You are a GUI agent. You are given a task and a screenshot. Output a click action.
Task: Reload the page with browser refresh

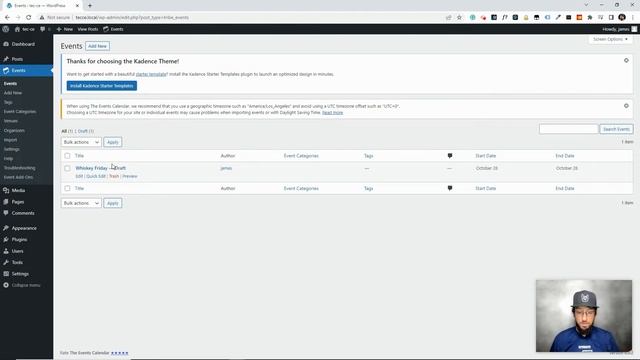point(29,18)
